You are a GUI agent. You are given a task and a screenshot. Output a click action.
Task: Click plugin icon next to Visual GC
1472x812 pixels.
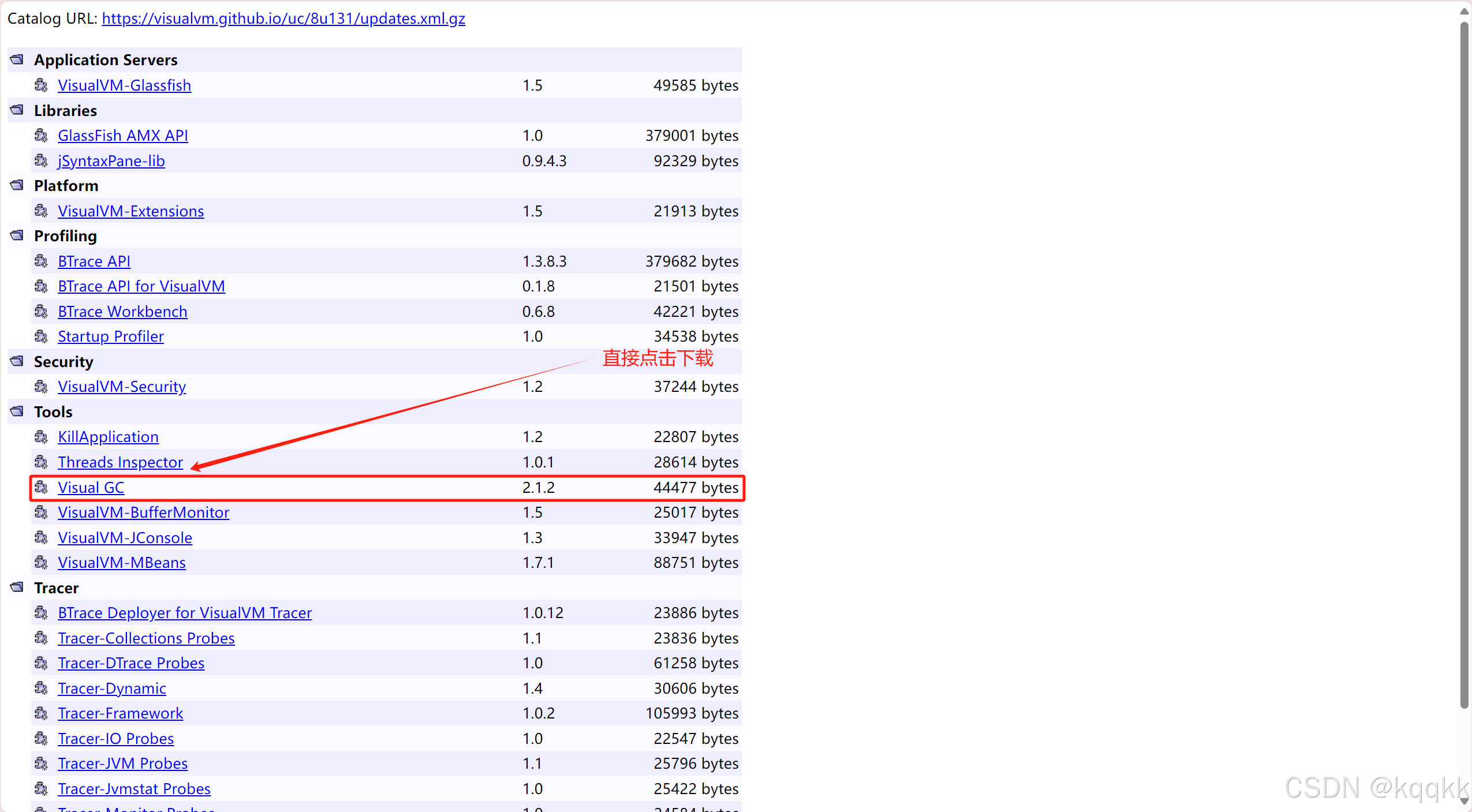coord(41,488)
